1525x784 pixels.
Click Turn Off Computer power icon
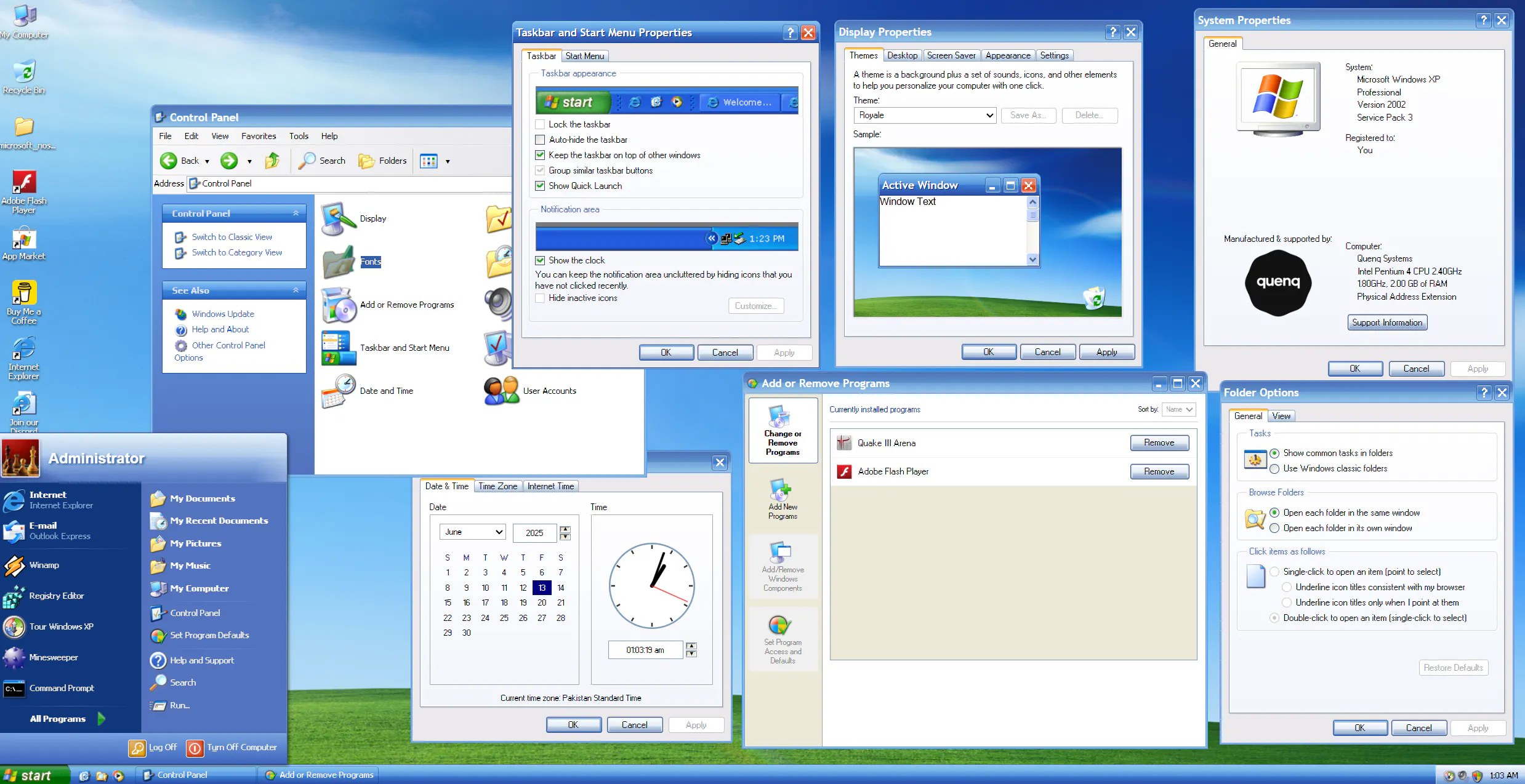click(195, 747)
